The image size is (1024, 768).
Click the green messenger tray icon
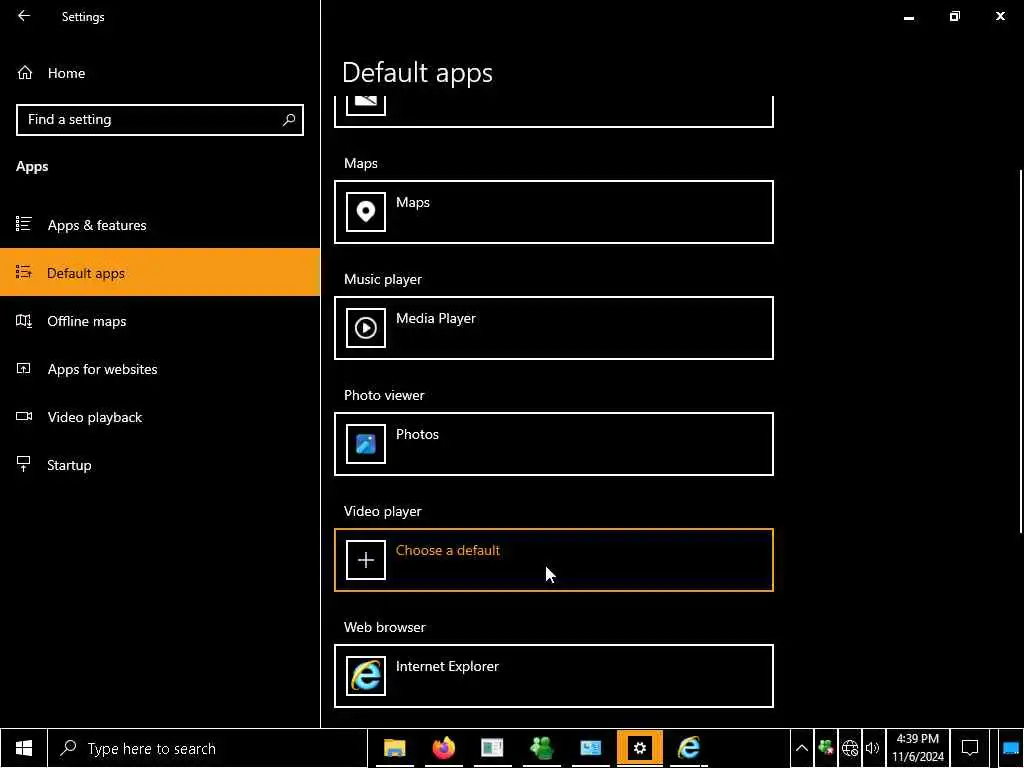pos(825,748)
